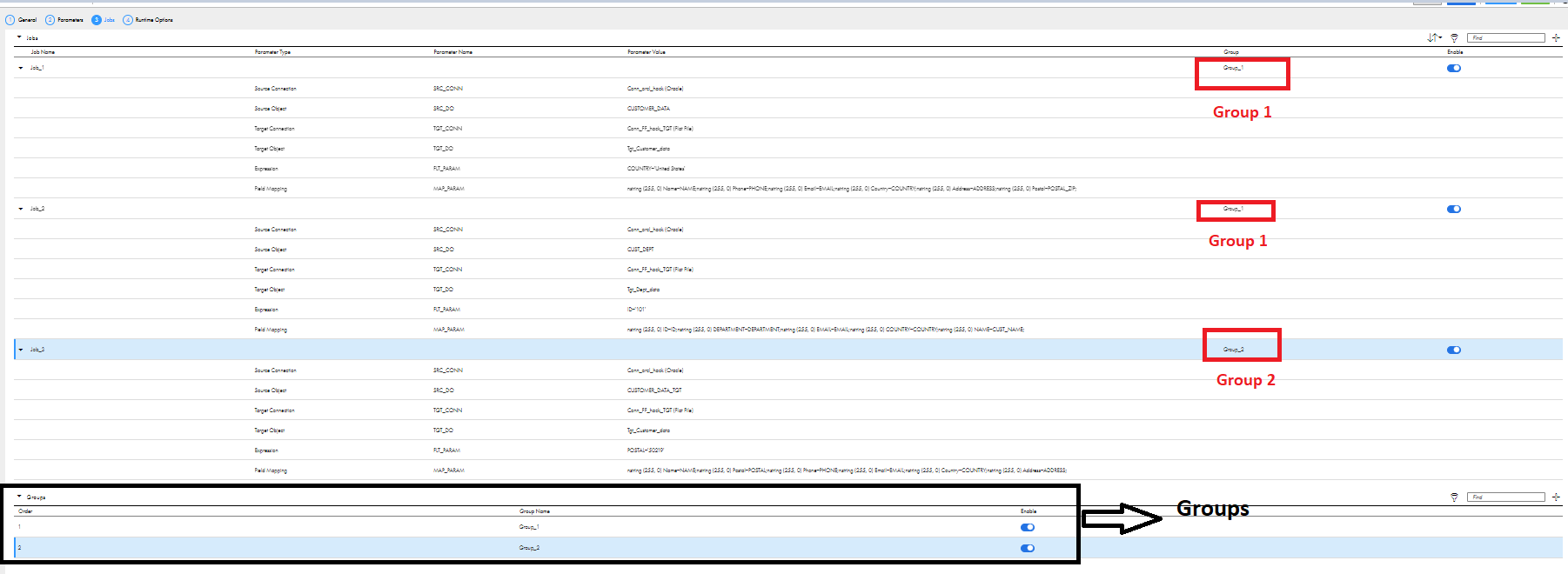Click Job_1 SRC_CONN parameter name cell
Screen dimensions: 1568x574
448,89
